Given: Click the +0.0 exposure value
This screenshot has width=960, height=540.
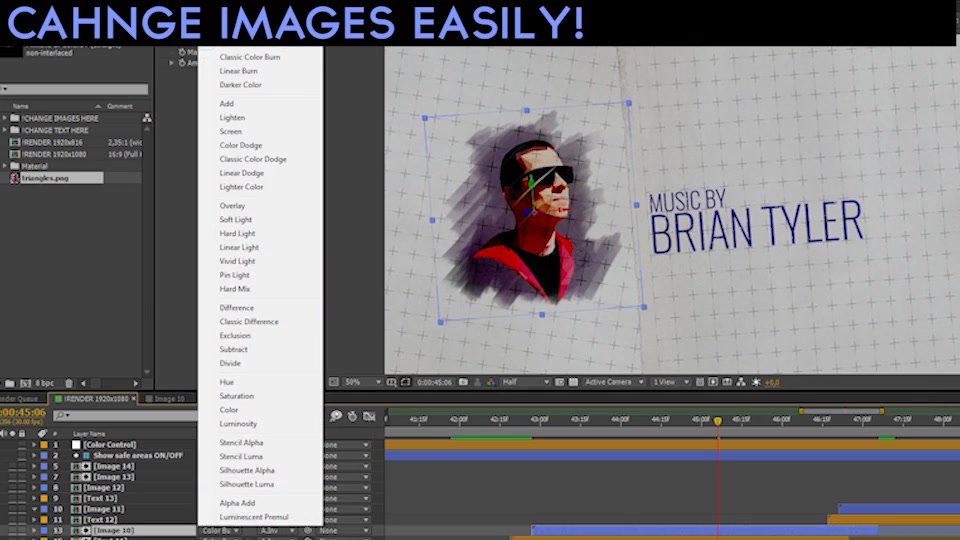Looking at the screenshot, I should pos(772,382).
